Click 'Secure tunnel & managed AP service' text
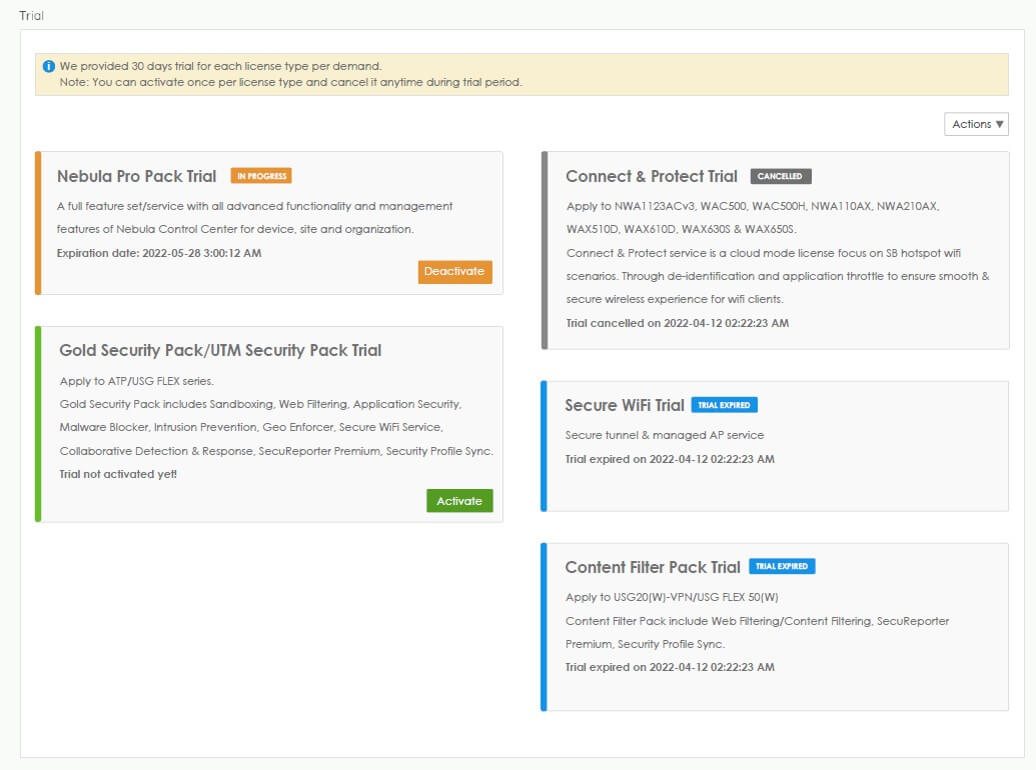This screenshot has height=770, width=1036. click(x=665, y=435)
